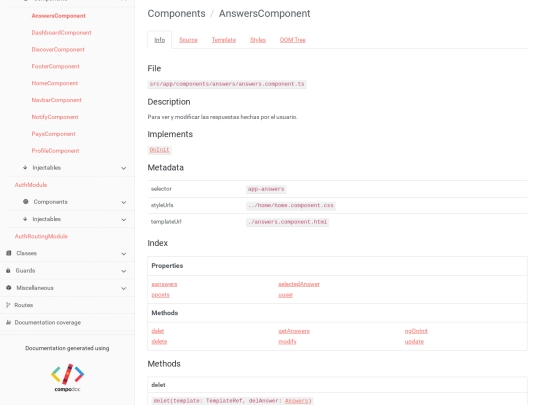
Task: Click the app-answers selector value
Action: coord(266,189)
